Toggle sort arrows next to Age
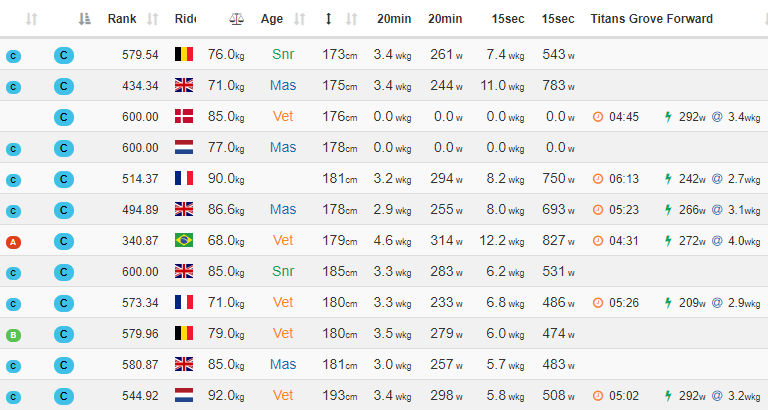 click(301, 19)
